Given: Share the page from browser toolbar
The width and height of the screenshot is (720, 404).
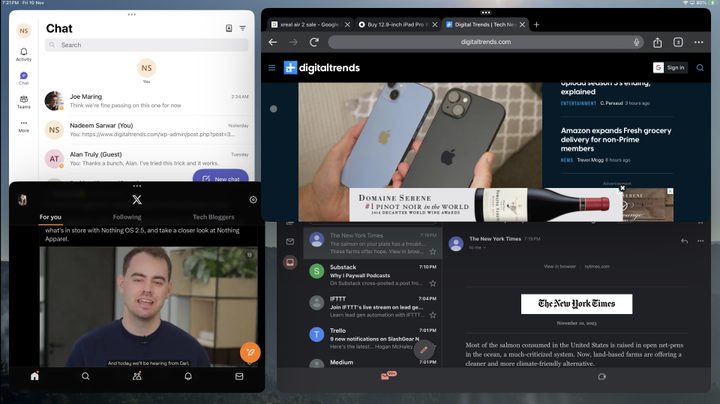Looking at the screenshot, I should (x=658, y=42).
